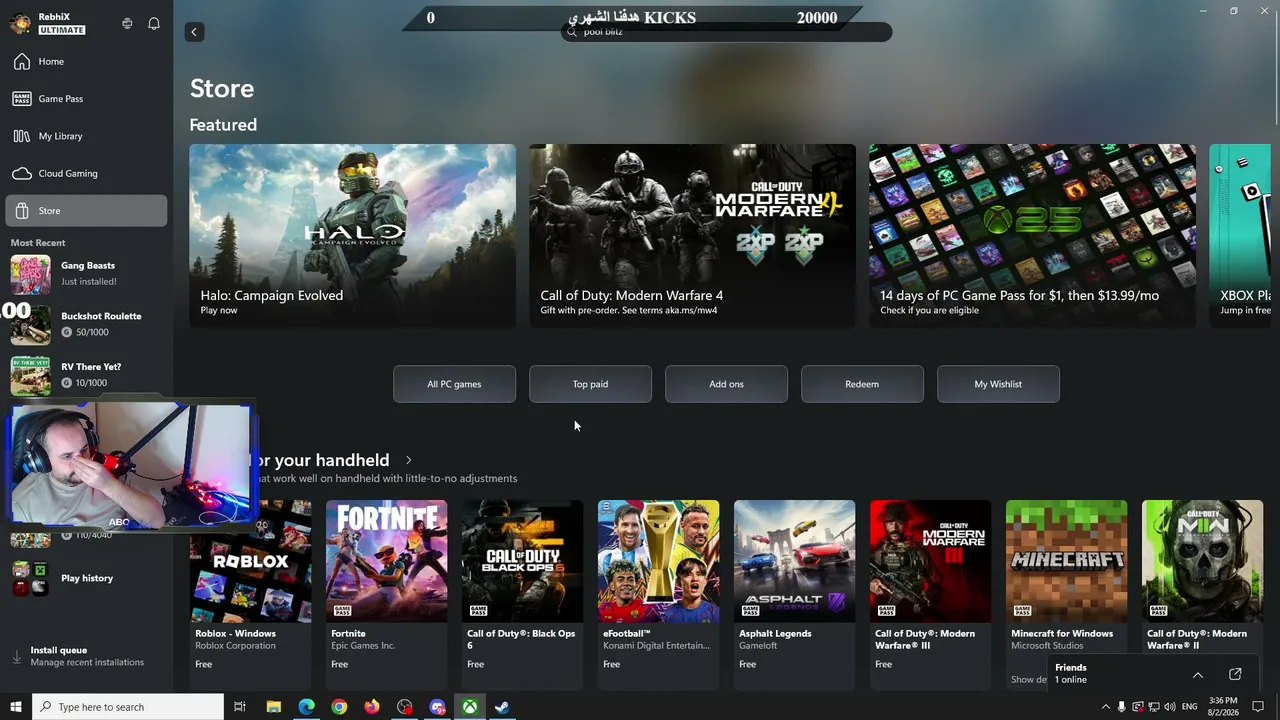This screenshot has height=720, width=1280.
Task: Open Firefox from the taskbar
Action: (x=372, y=707)
